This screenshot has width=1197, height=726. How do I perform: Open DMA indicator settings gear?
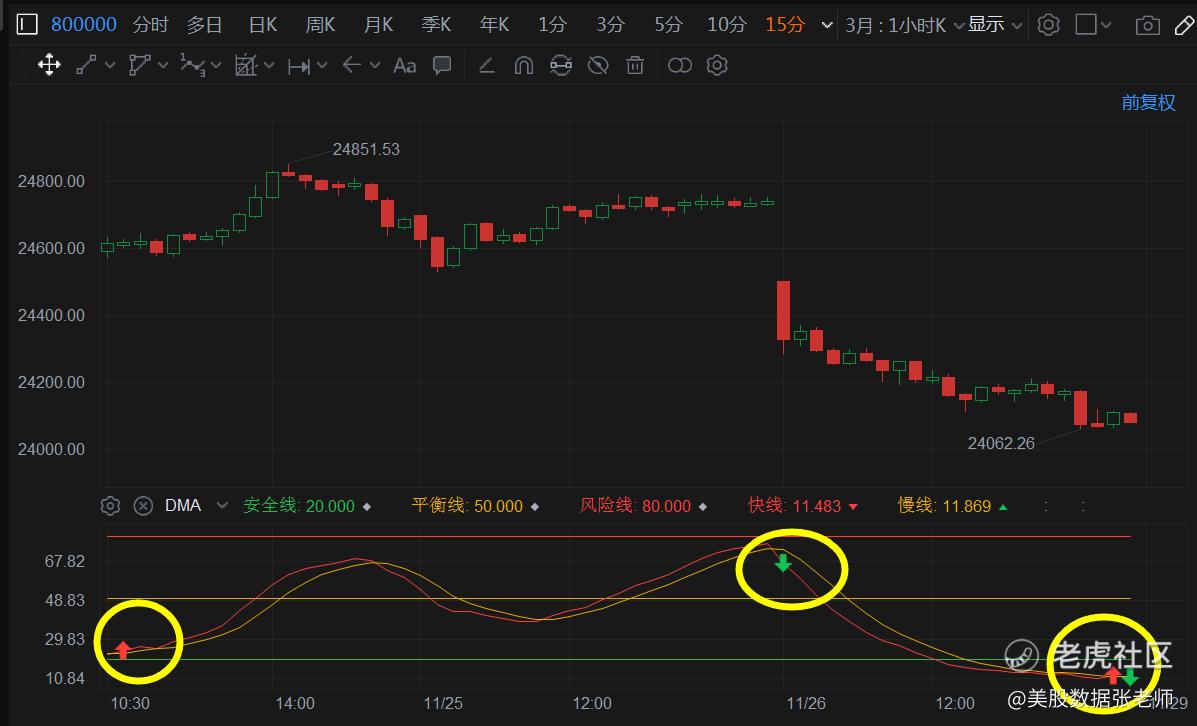click(x=111, y=506)
